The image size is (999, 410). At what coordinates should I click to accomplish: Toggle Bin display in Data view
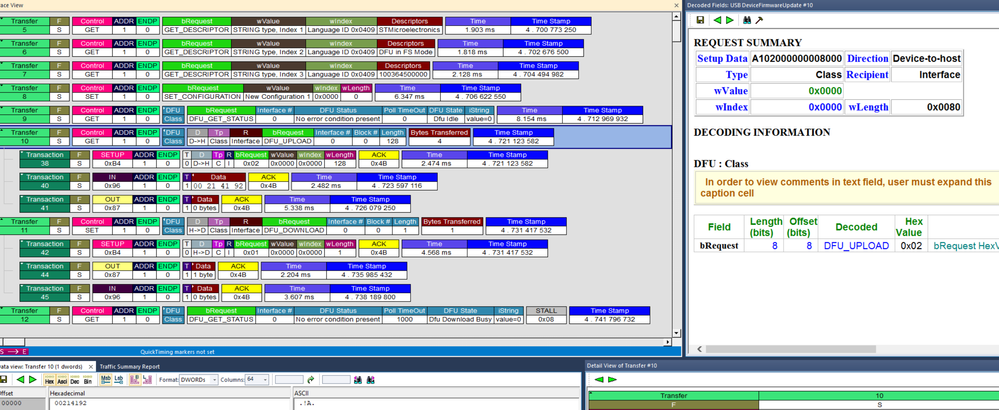click(87, 379)
